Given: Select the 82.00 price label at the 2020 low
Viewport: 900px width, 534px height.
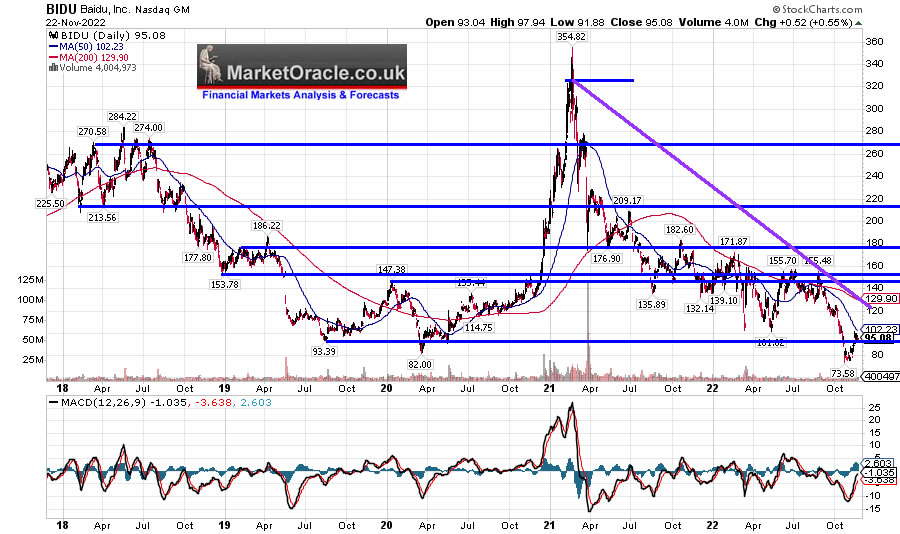Looking at the screenshot, I should point(420,365).
